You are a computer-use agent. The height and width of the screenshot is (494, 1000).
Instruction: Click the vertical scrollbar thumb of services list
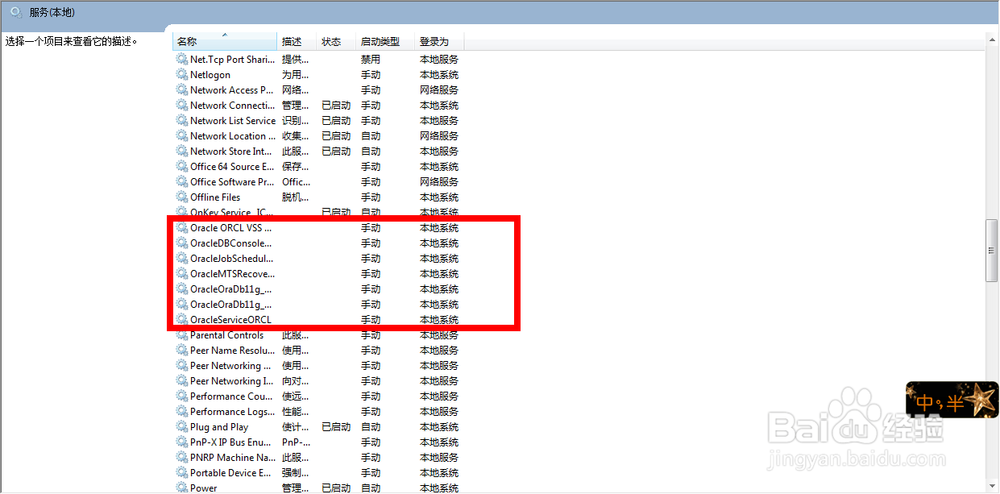coord(991,250)
